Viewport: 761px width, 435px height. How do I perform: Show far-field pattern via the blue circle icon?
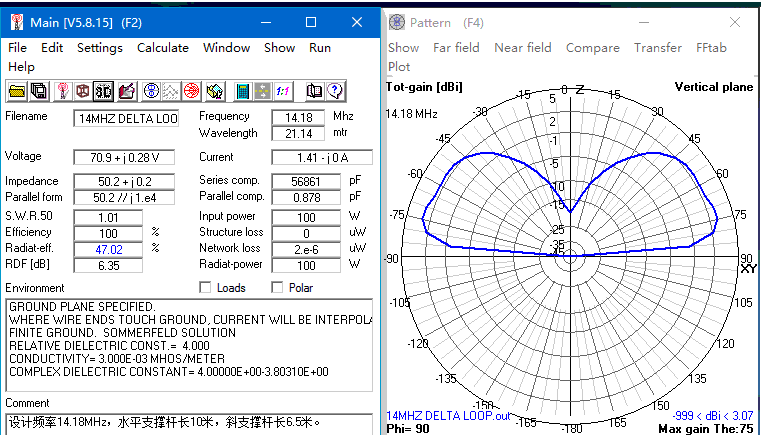[x=151, y=91]
